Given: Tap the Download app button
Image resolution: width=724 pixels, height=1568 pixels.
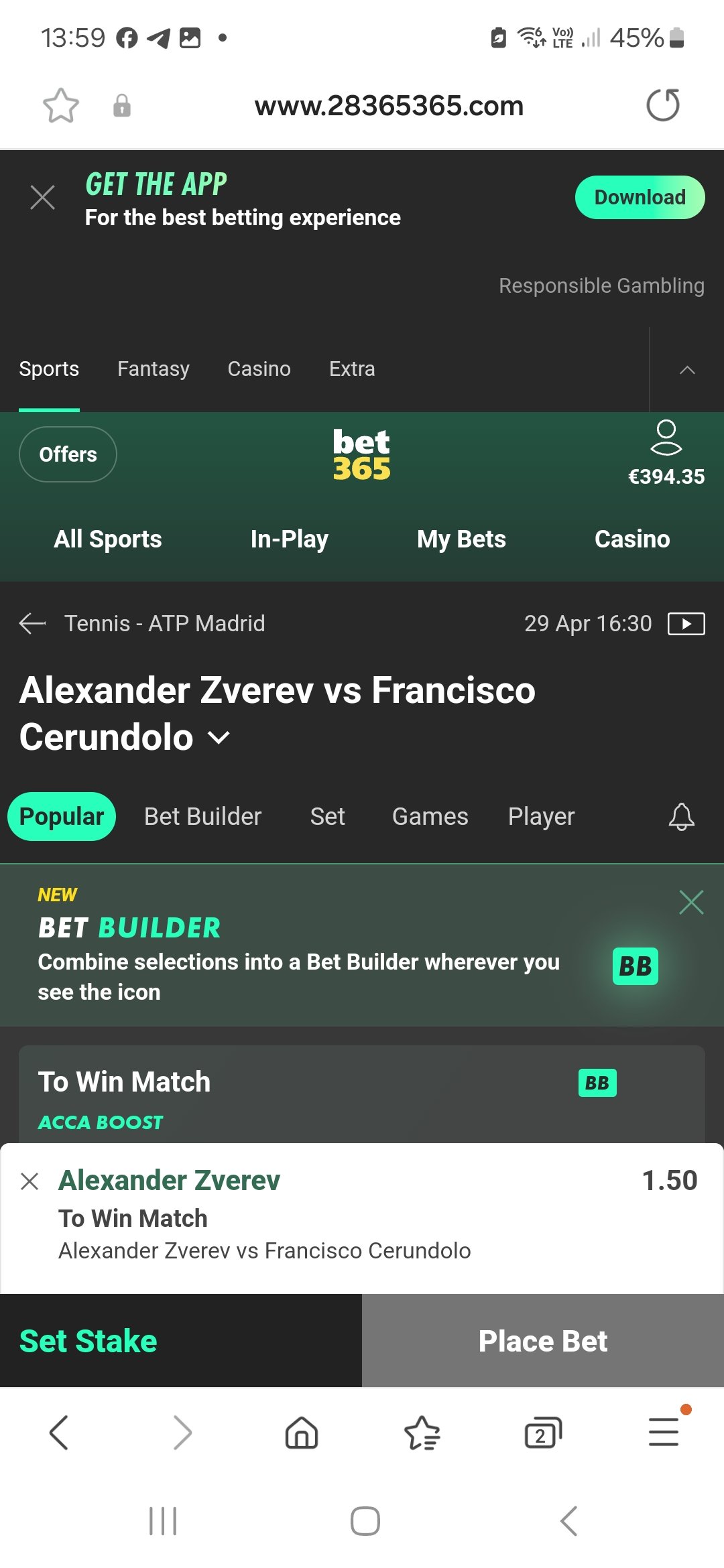Looking at the screenshot, I should point(640,198).
